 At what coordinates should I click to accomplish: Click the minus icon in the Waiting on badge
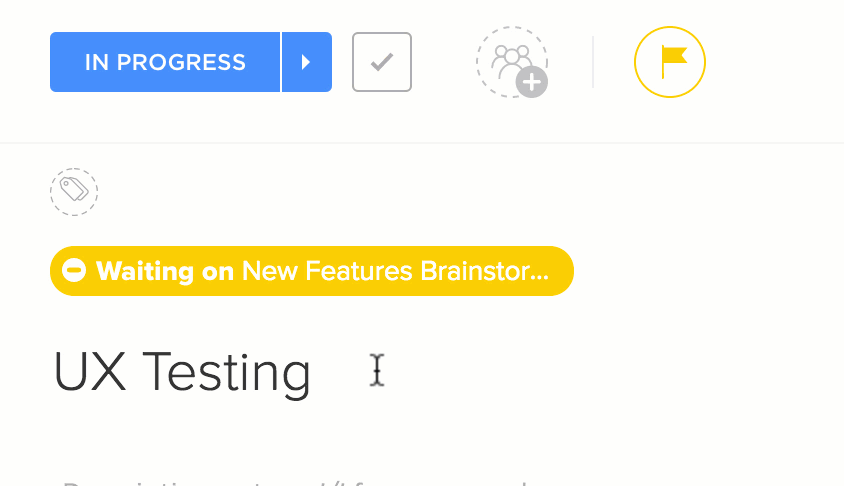[74, 271]
